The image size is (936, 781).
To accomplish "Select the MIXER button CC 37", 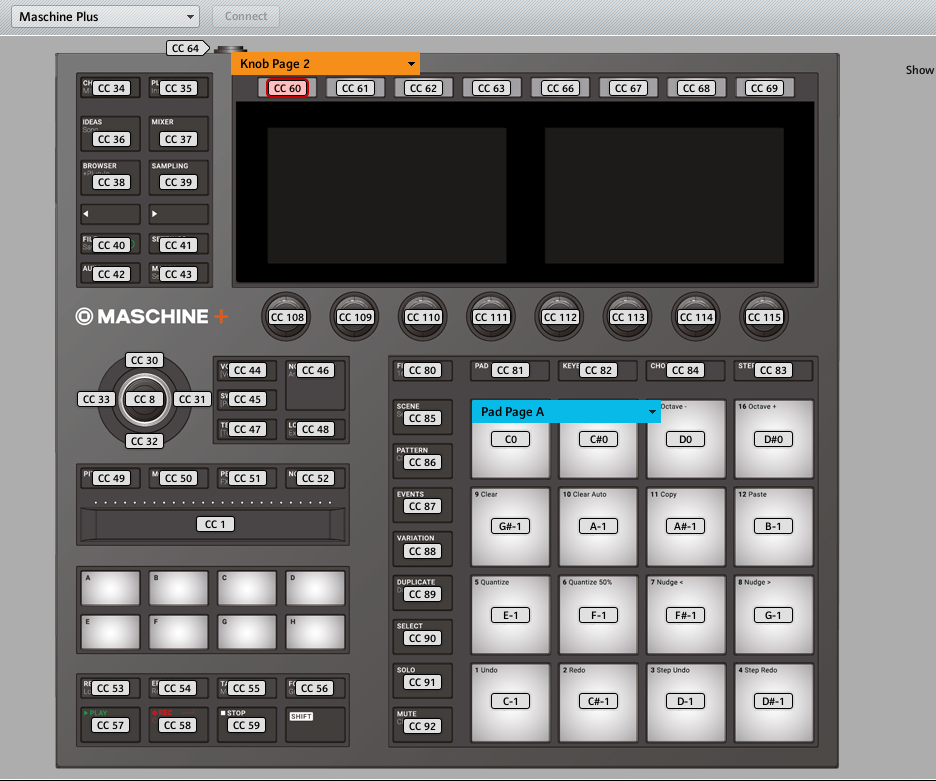I will (178, 134).
